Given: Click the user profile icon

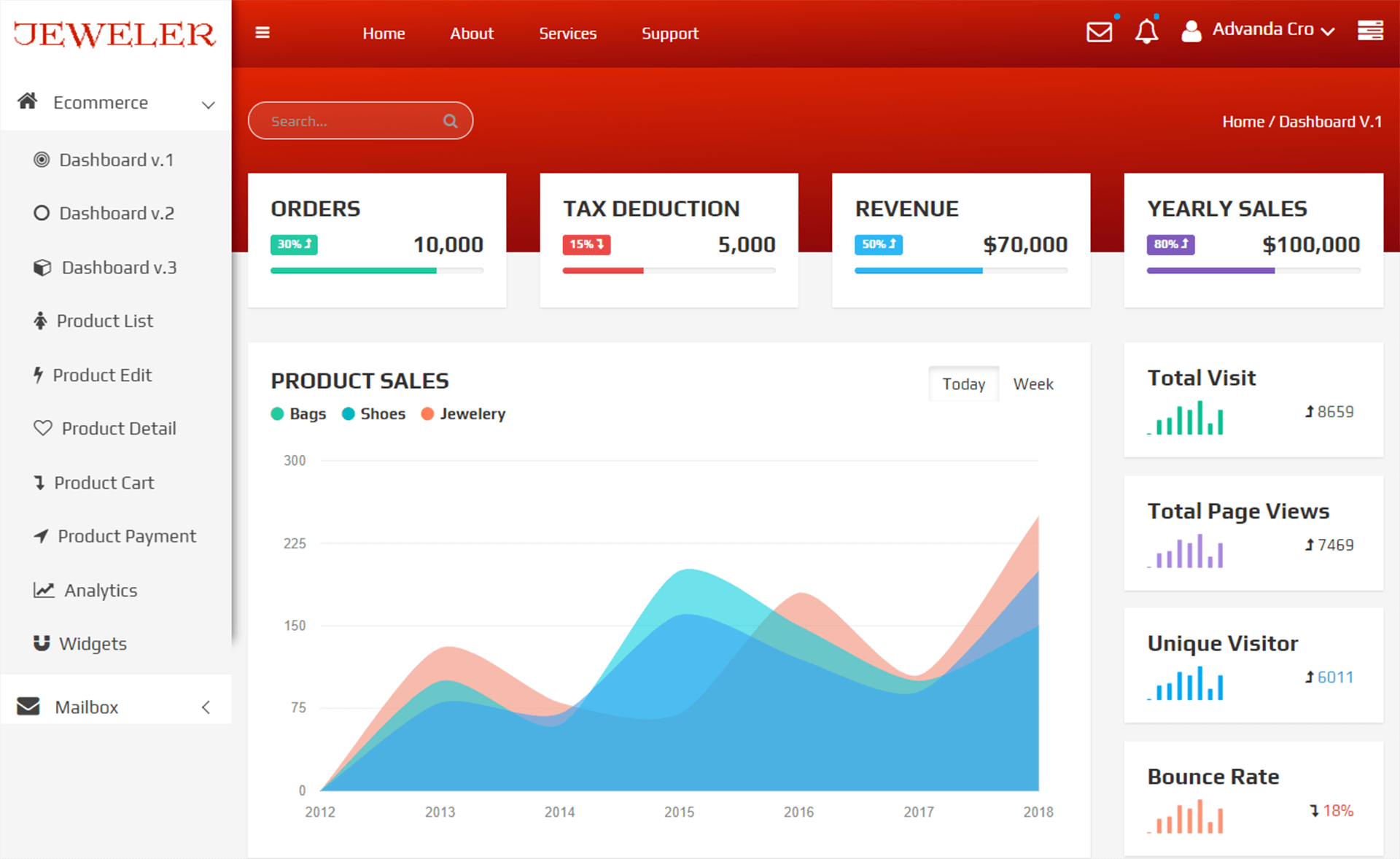Looking at the screenshot, I should pos(1192,31).
